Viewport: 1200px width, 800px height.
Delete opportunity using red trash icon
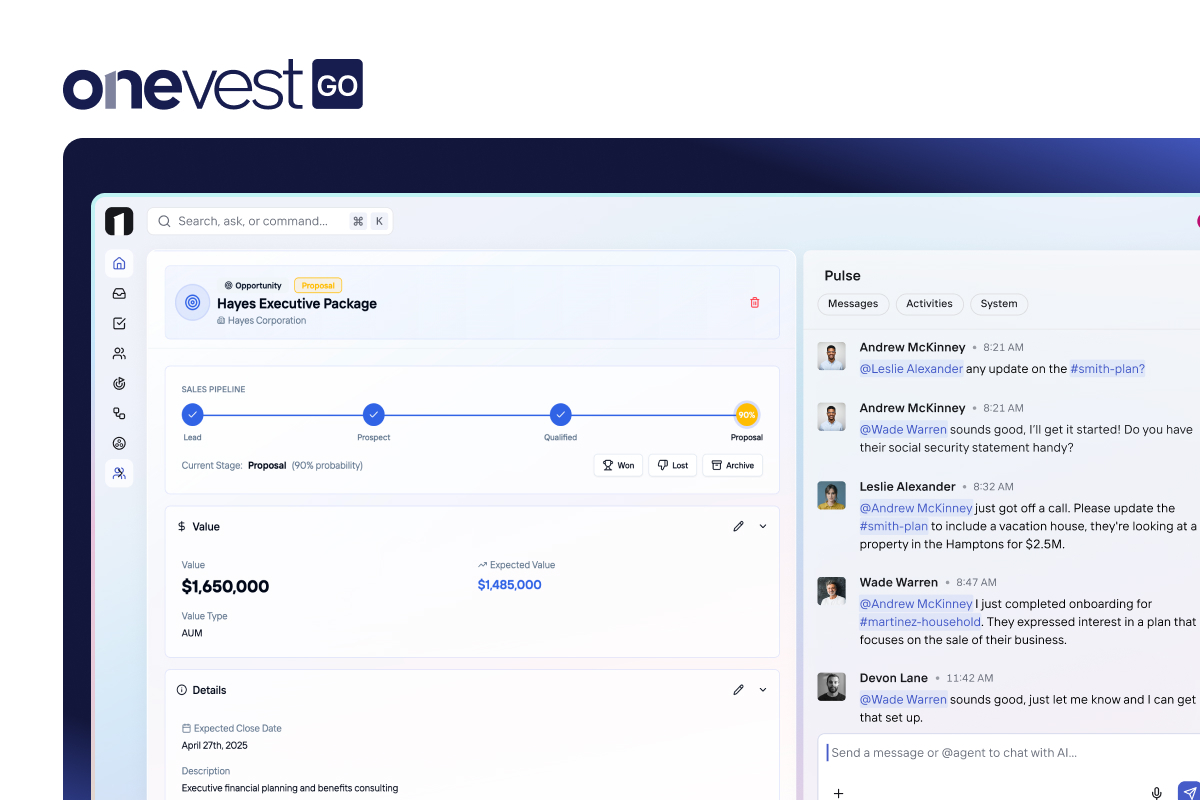(755, 302)
